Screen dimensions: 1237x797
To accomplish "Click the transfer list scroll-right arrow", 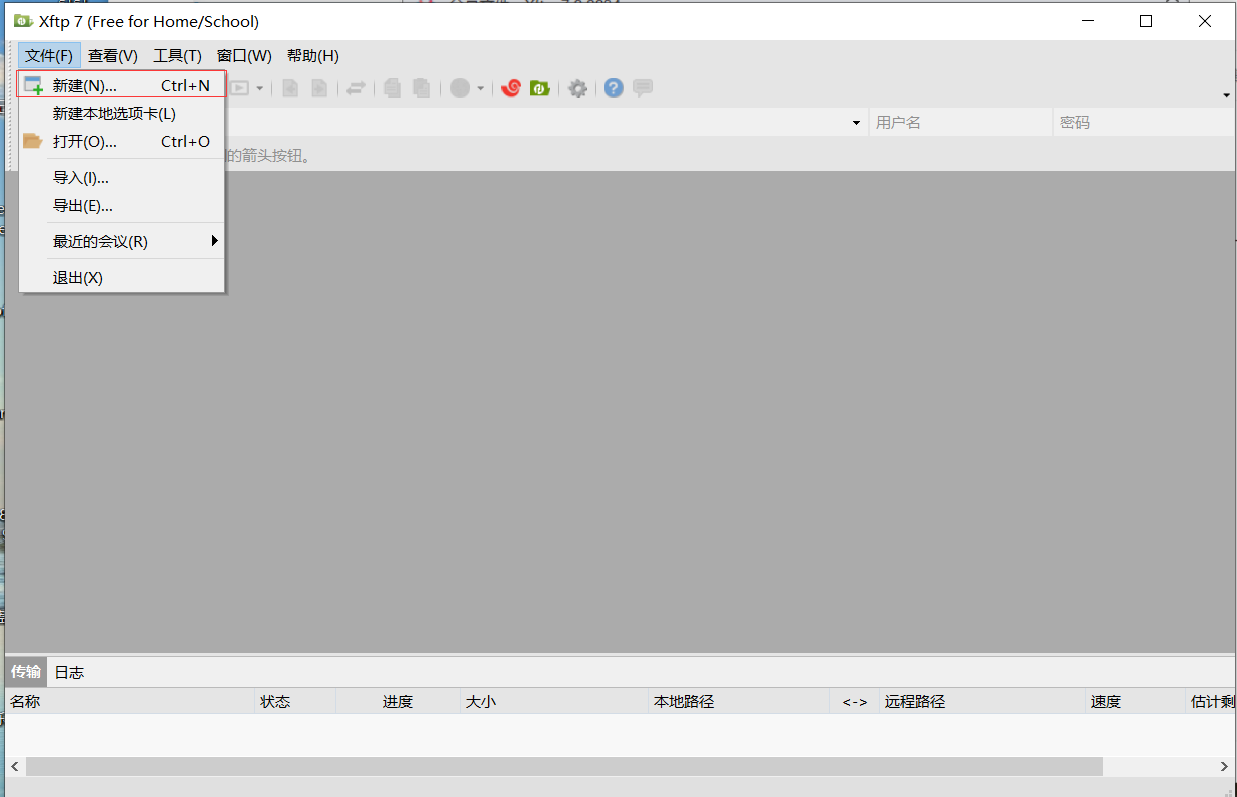I will (1224, 766).
